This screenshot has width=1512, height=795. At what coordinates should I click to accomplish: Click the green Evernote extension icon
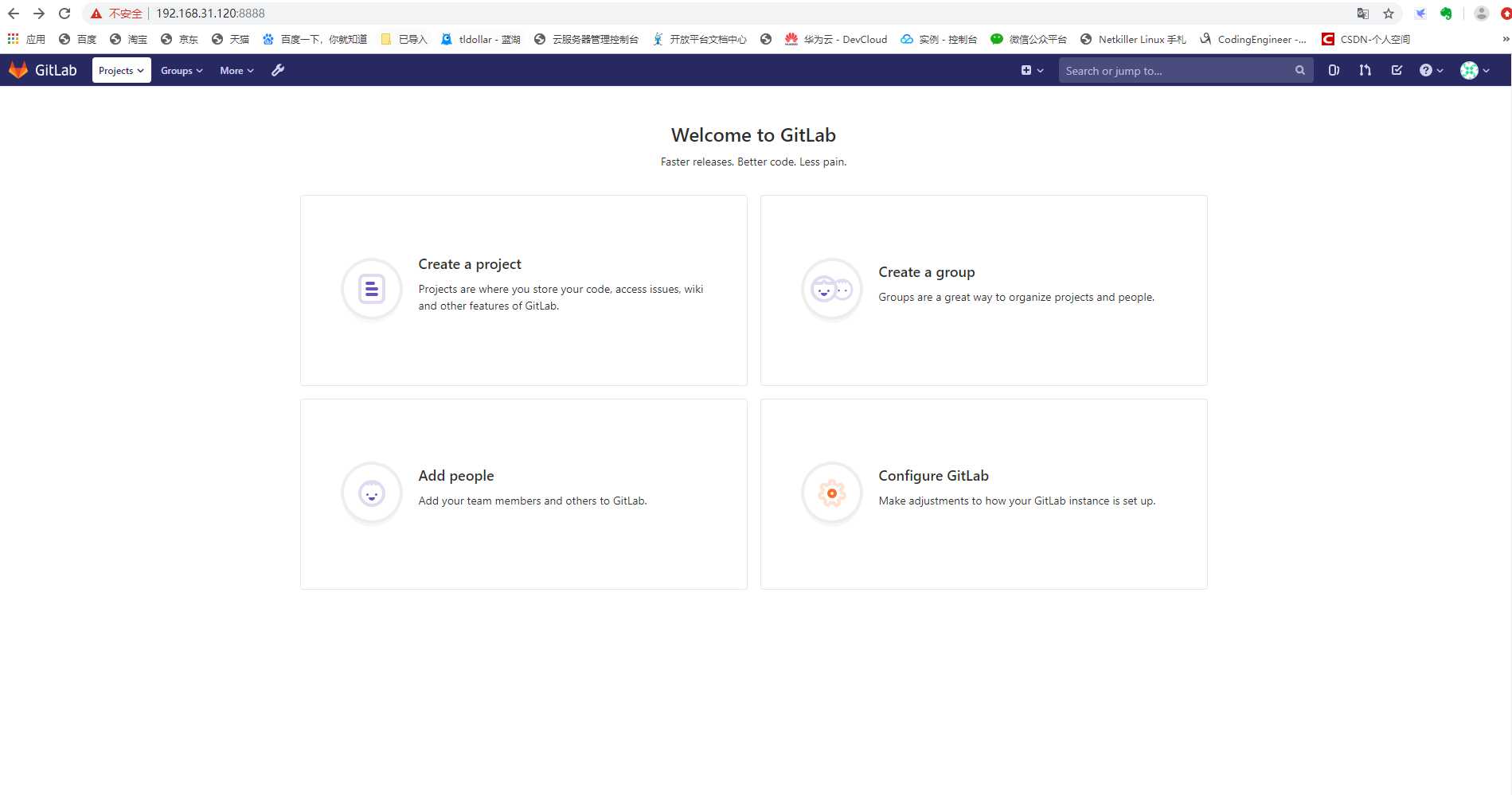[1446, 14]
